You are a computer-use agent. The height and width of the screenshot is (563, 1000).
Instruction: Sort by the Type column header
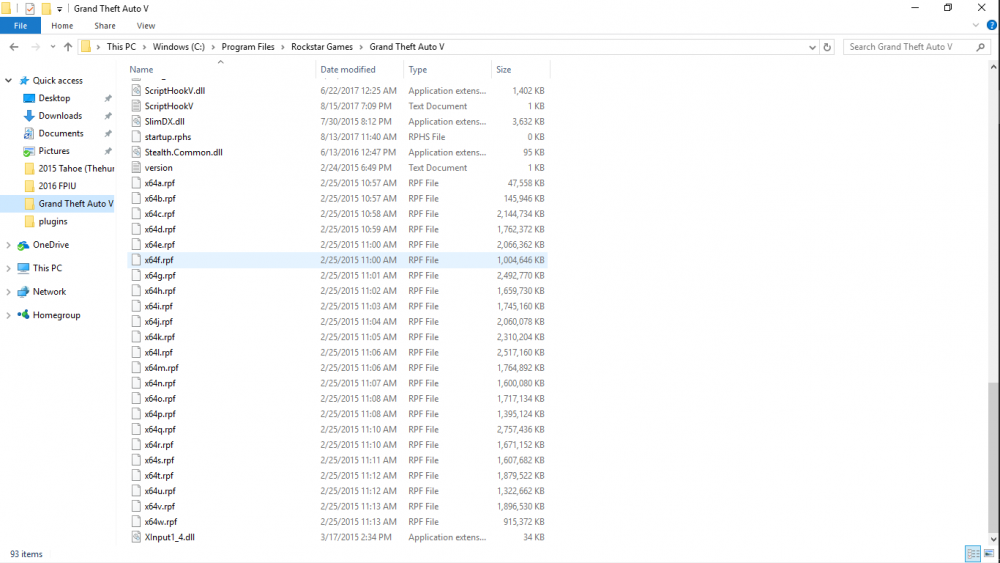click(418, 69)
